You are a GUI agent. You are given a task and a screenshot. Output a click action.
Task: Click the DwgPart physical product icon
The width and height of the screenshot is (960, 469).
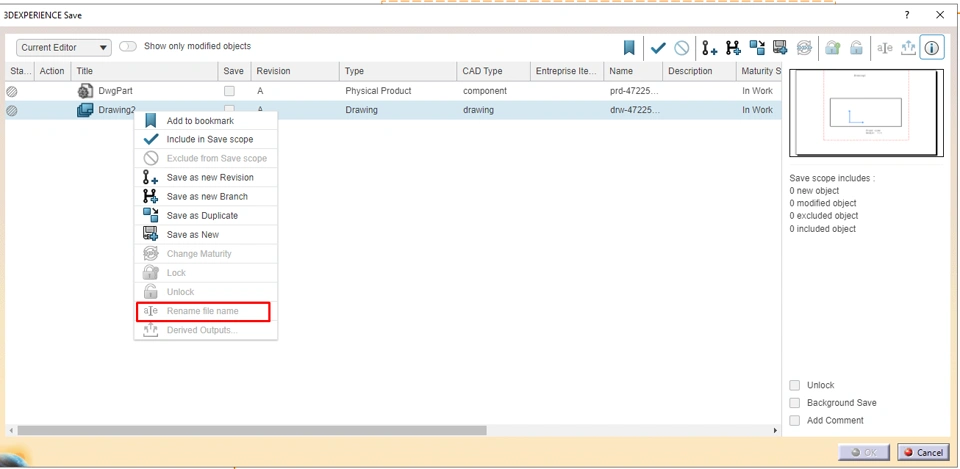pos(84,91)
